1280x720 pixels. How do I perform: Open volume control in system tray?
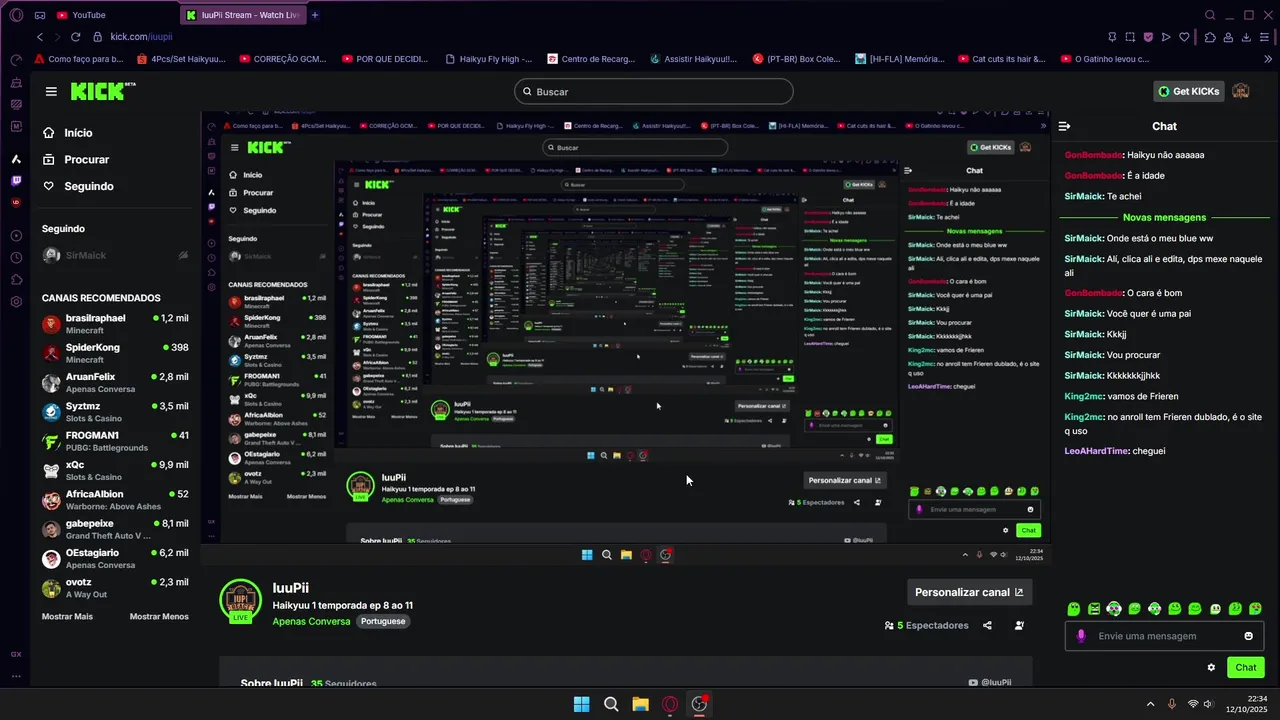coord(1208,704)
